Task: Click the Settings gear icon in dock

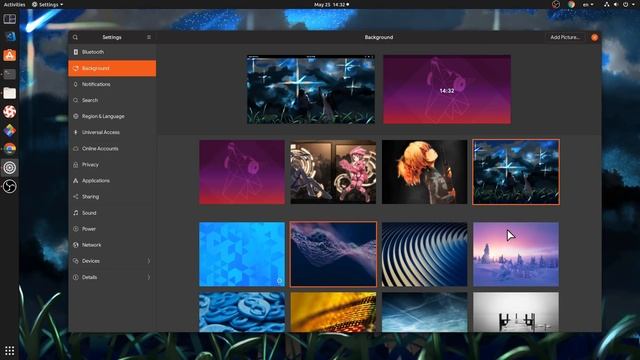Action: click(9, 168)
